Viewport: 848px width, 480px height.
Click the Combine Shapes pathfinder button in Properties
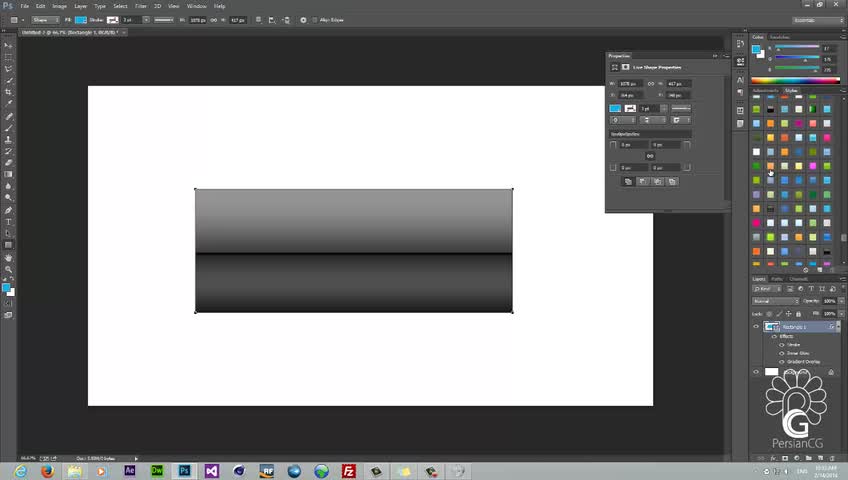[x=628, y=182]
